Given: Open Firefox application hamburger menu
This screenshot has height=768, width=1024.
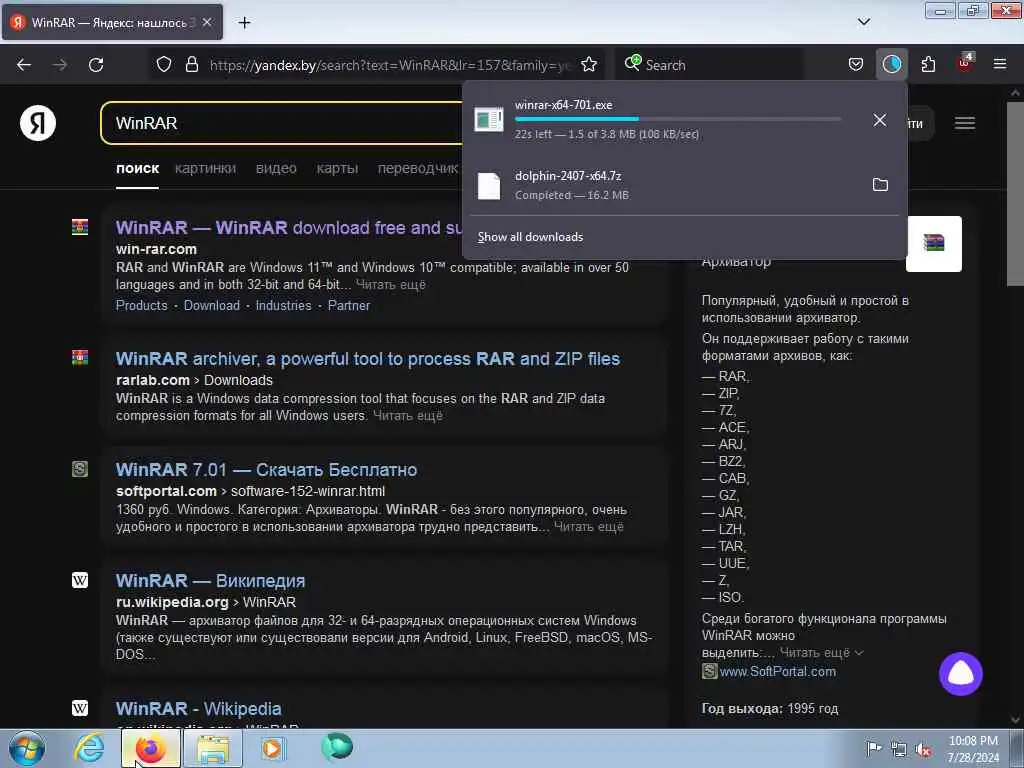Looking at the screenshot, I should tap(1000, 65).
